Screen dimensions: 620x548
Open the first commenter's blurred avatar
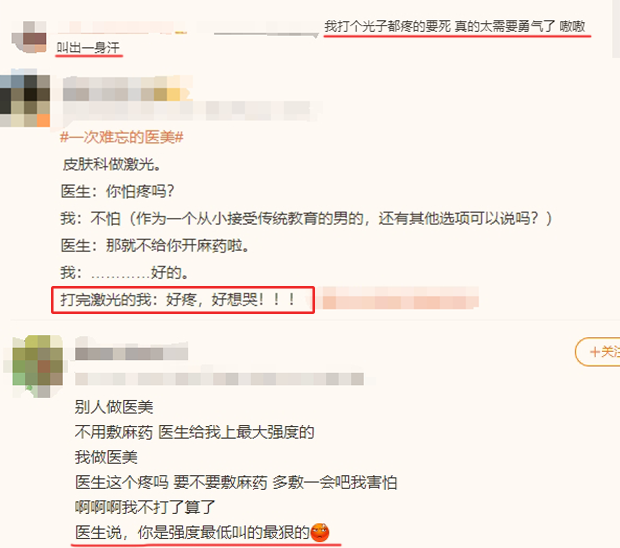(x=29, y=36)
